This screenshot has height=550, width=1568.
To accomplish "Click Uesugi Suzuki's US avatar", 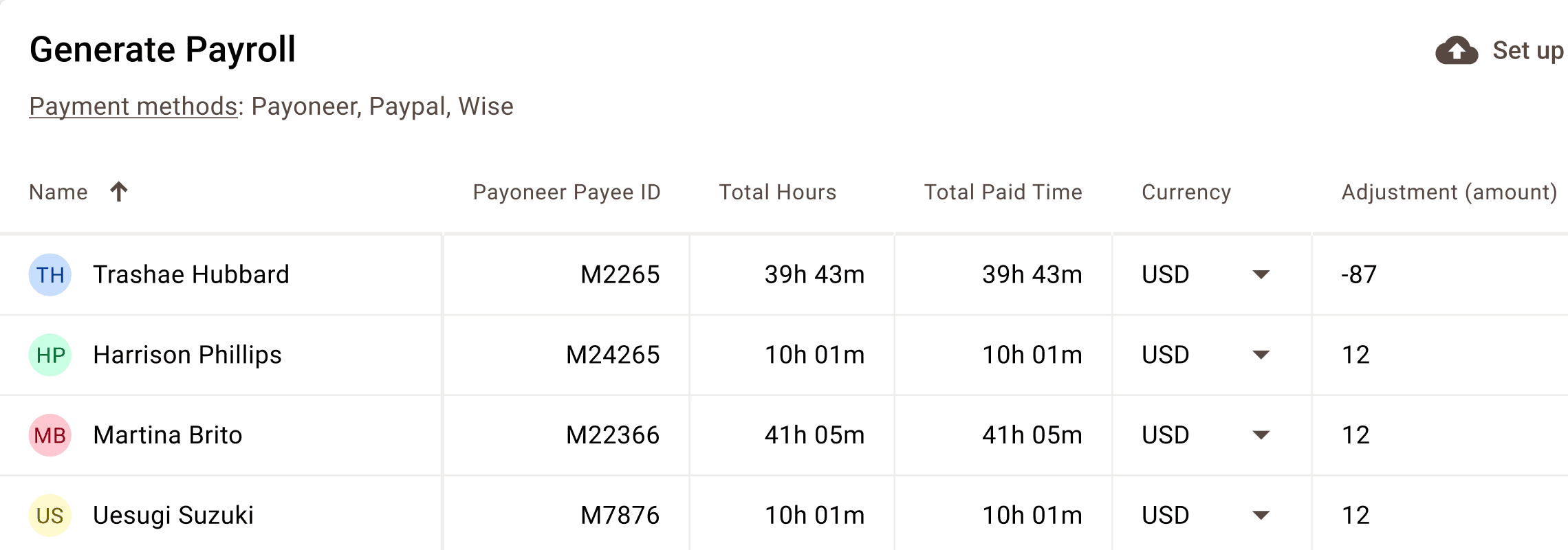I will (50, 516).
